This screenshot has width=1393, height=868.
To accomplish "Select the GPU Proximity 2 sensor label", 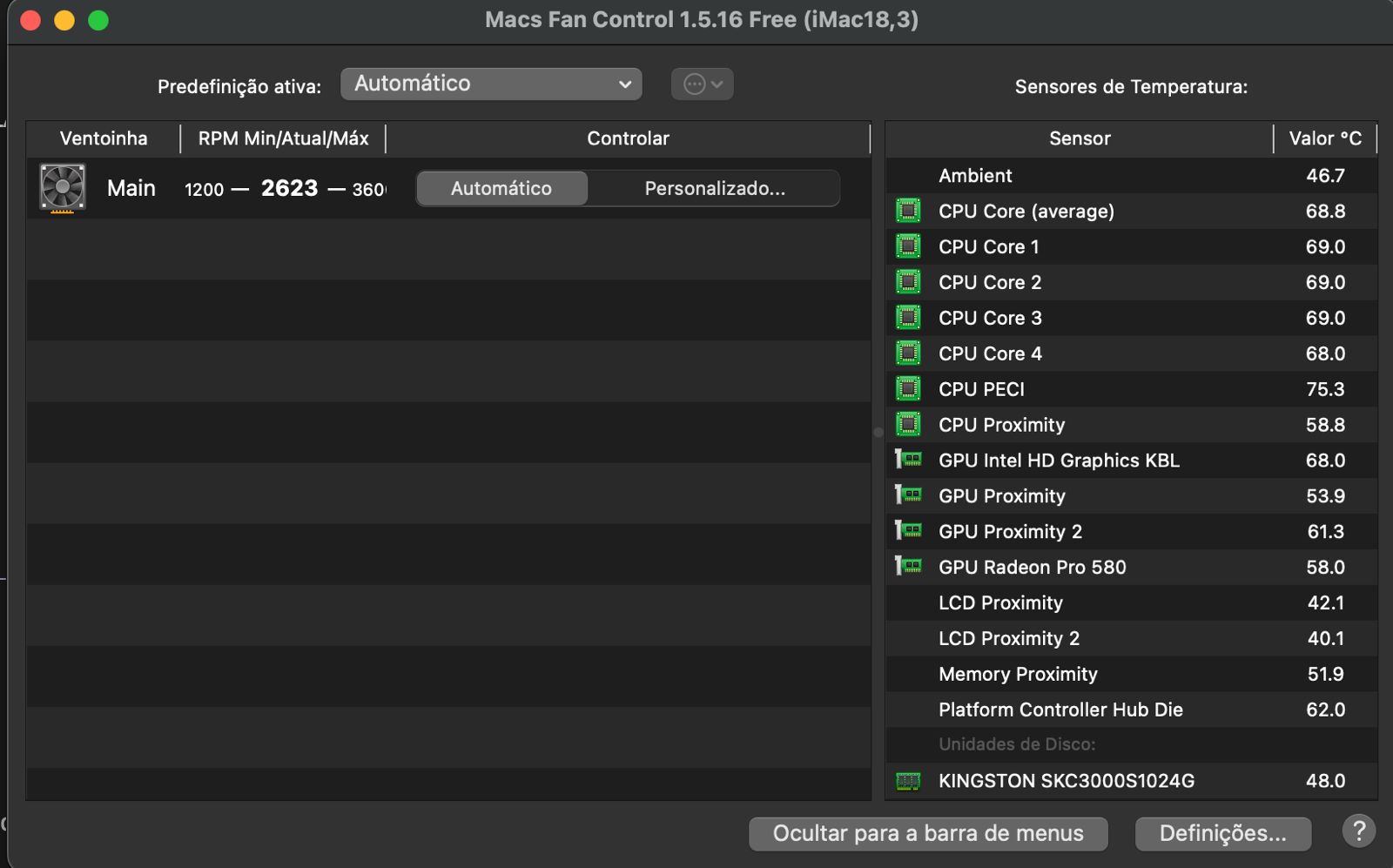I will pyautogui.click(x=1010, y=532).
